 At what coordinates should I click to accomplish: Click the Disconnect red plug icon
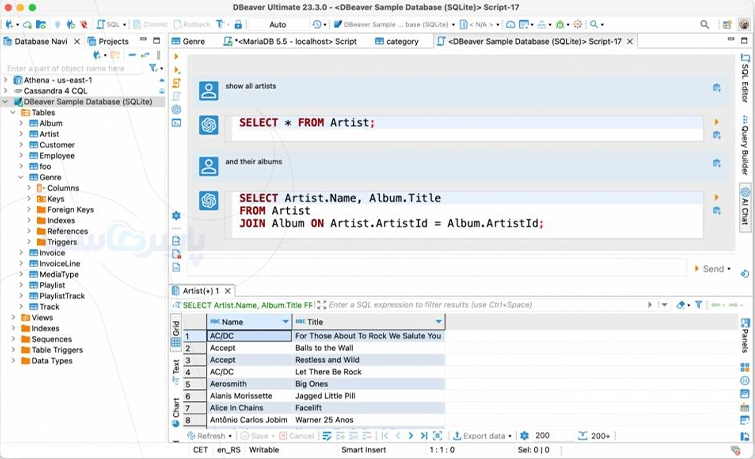coord(84,24)
